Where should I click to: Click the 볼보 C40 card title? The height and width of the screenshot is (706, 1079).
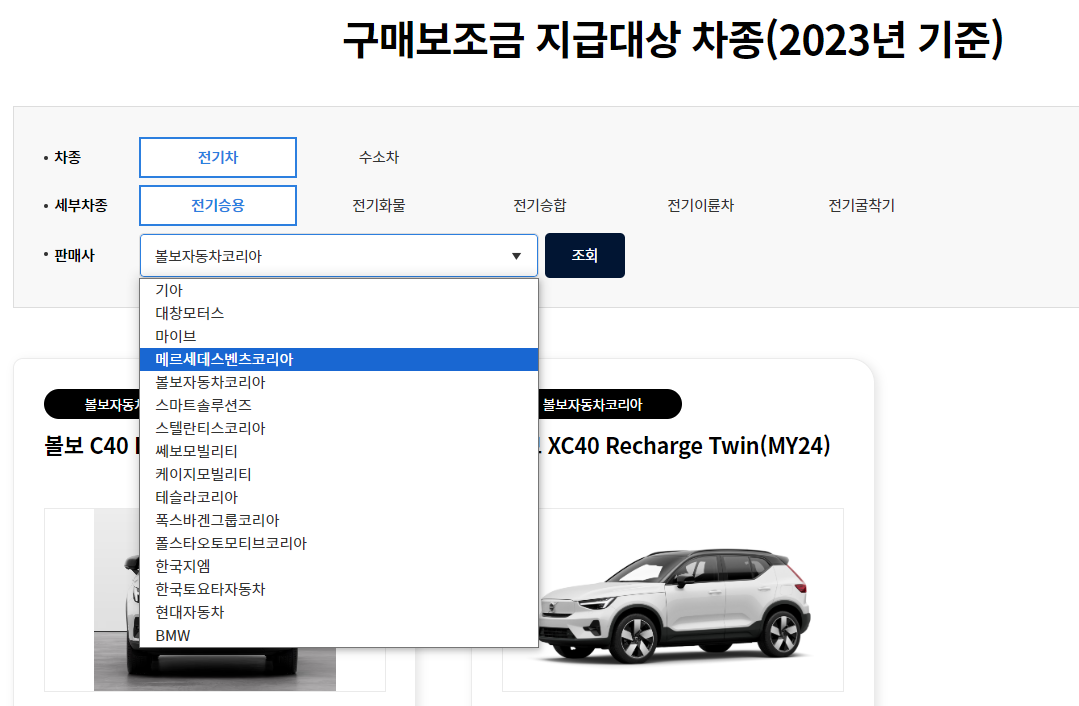(92, 446)
